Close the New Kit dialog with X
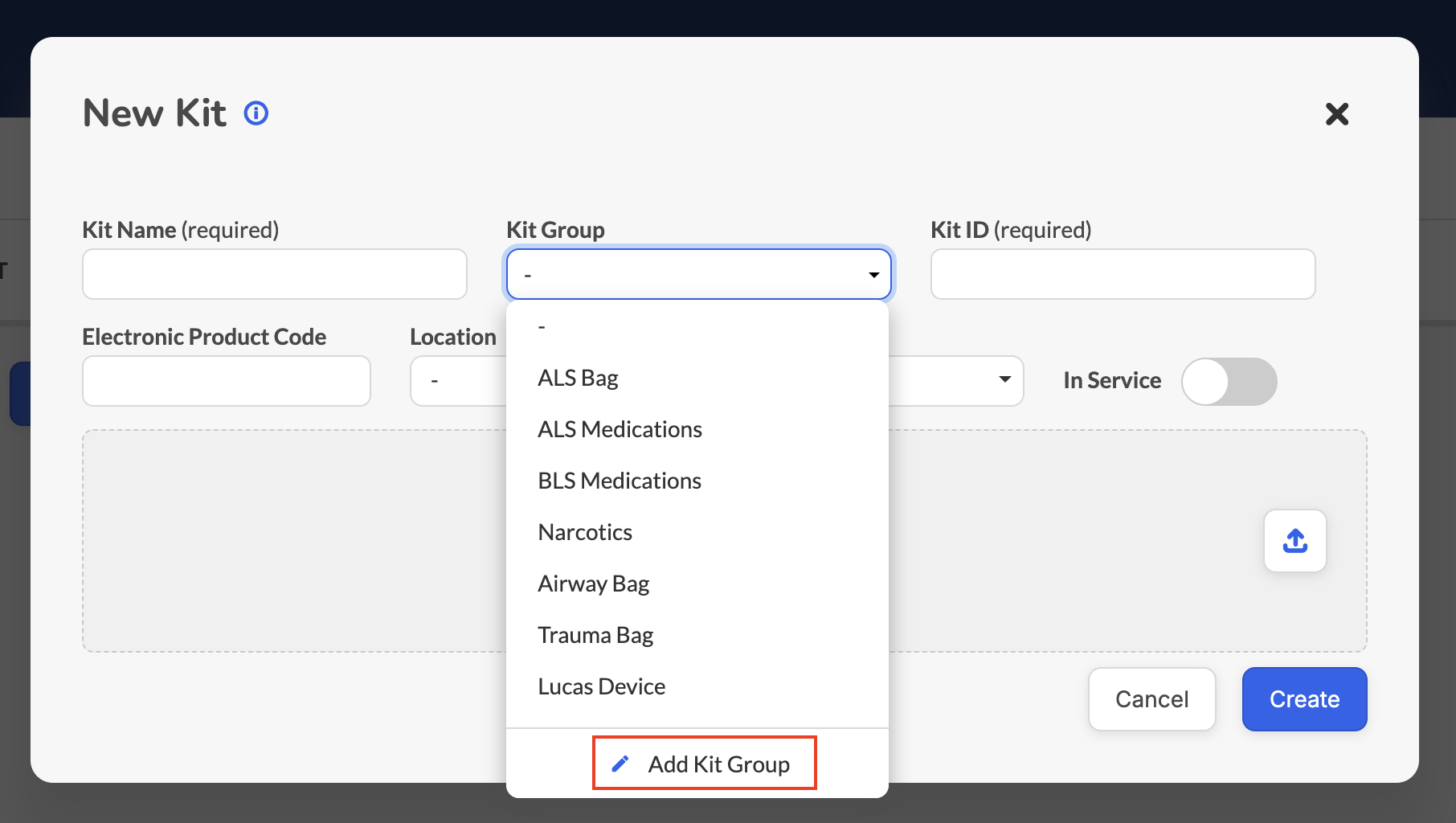1456x823 pixels. 1337,114
